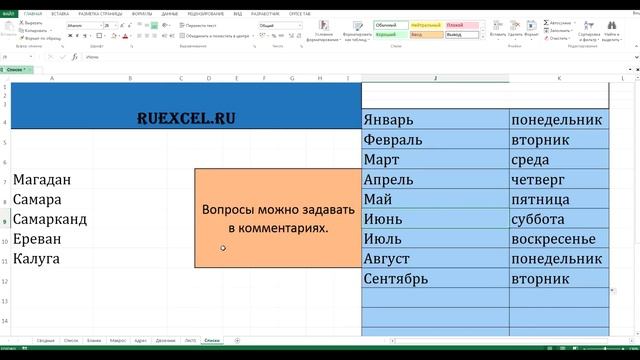Click the comma style (000) icon
Screen dimensions: 640x360
click(281, 36)
